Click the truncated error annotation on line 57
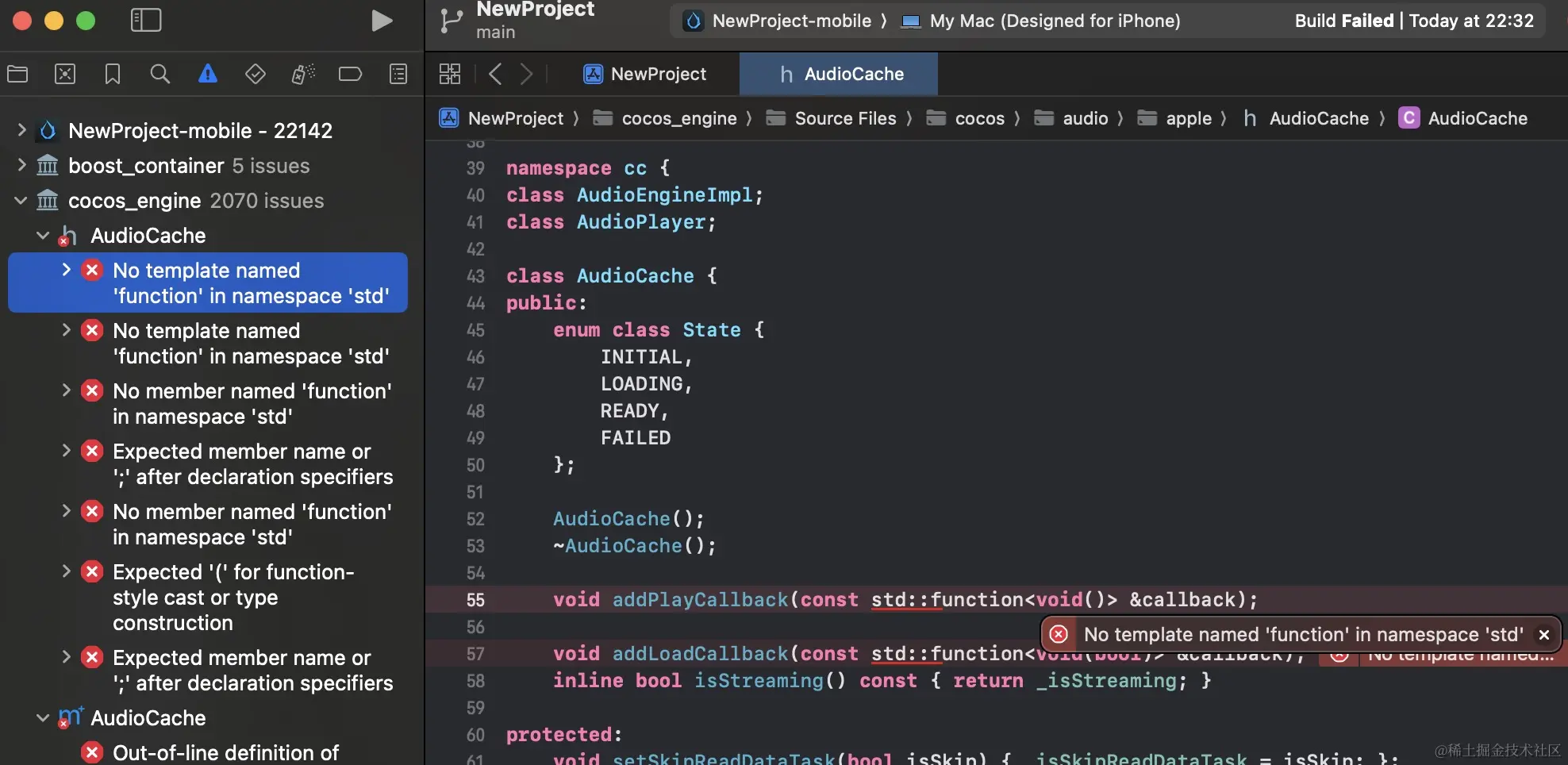Viewport: 1568px width, 765px height. point(1443,655)
